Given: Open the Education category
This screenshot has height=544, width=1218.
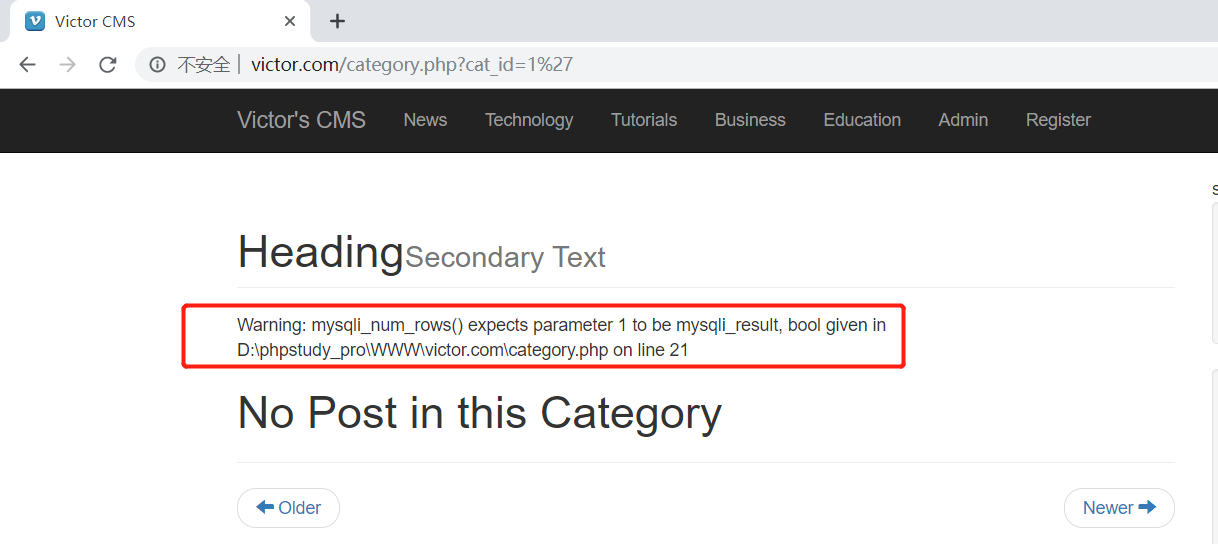Looking at the screenshot, I should 862,120.
